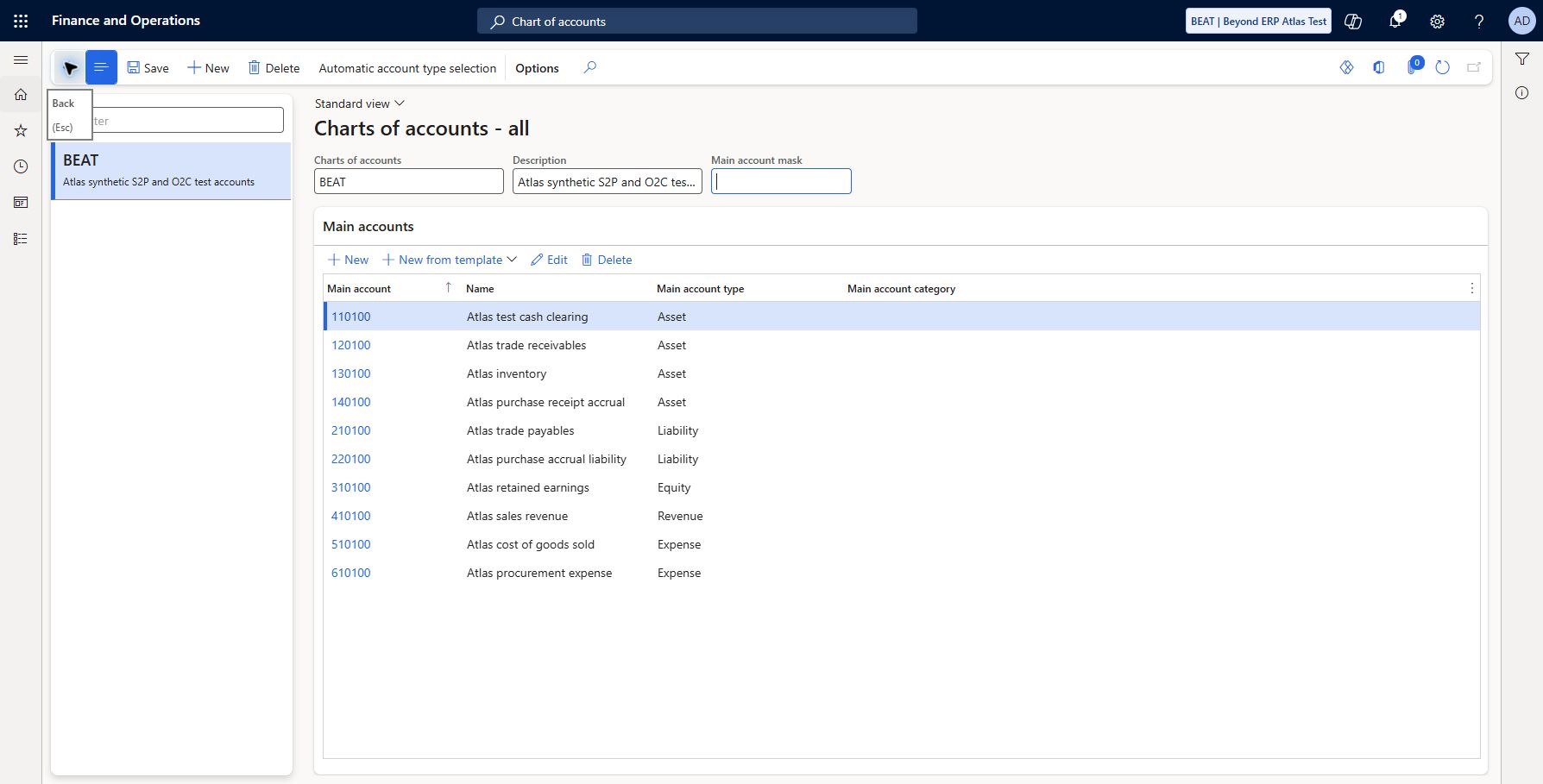Click New in Main accounts toolbar

click(x=348, y=260)
